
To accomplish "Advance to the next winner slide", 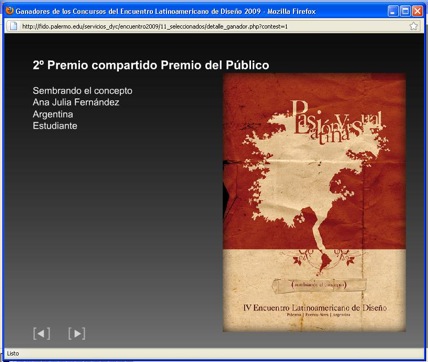I will coord(77,333).
